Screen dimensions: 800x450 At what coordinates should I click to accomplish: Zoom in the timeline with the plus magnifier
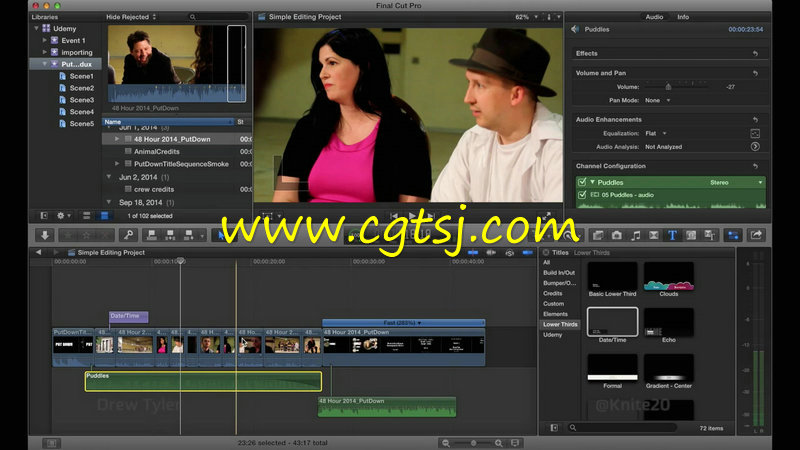coord(498,443)
